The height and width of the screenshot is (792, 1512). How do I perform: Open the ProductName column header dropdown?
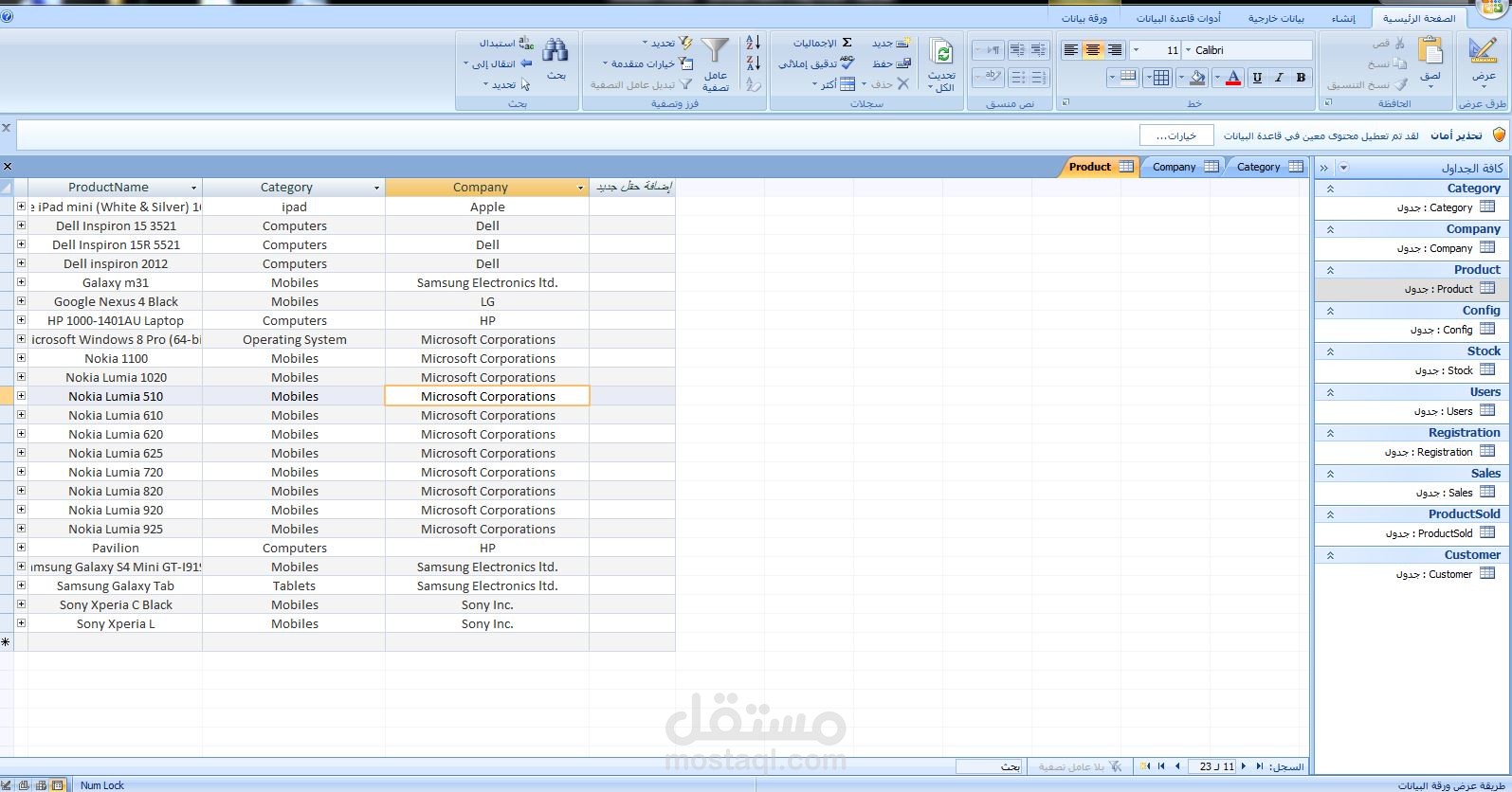click(193, 188)
